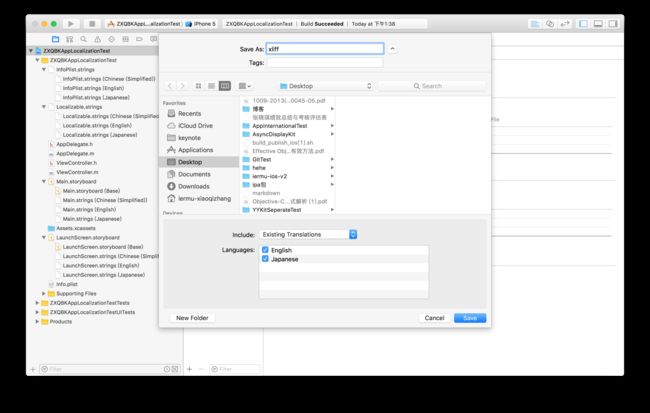Select the home folder in sidebar
The width and height of the screenshot is (650, 413).
[204, 199]
